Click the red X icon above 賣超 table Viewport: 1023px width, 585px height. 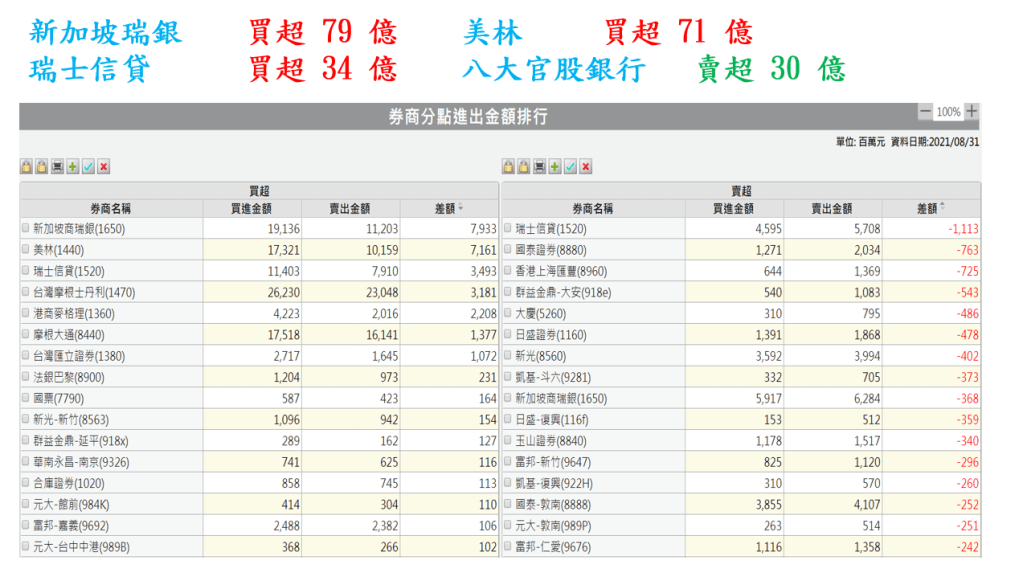(585, 166)
